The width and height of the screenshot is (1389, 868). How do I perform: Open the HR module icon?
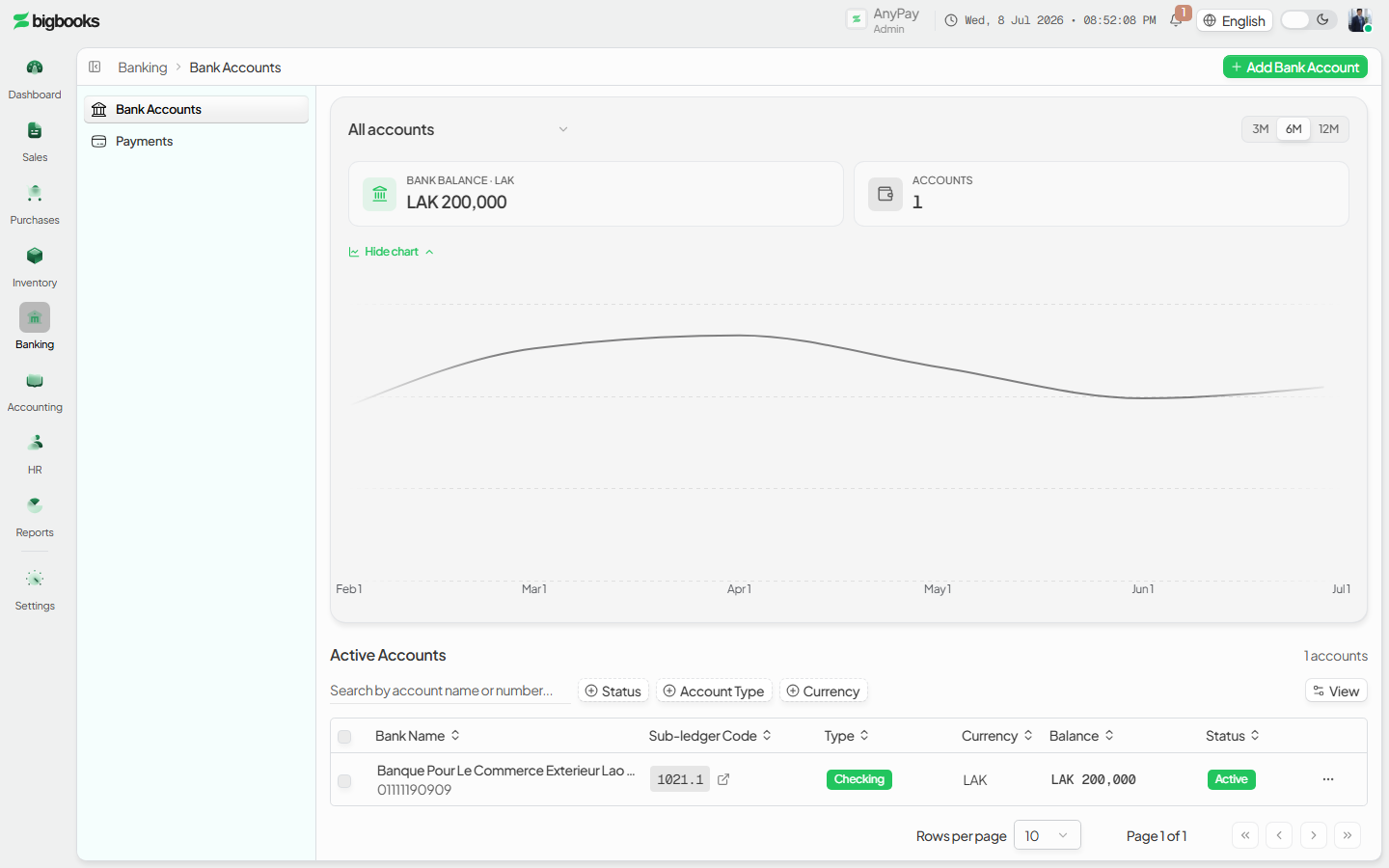tap(35, 443)
